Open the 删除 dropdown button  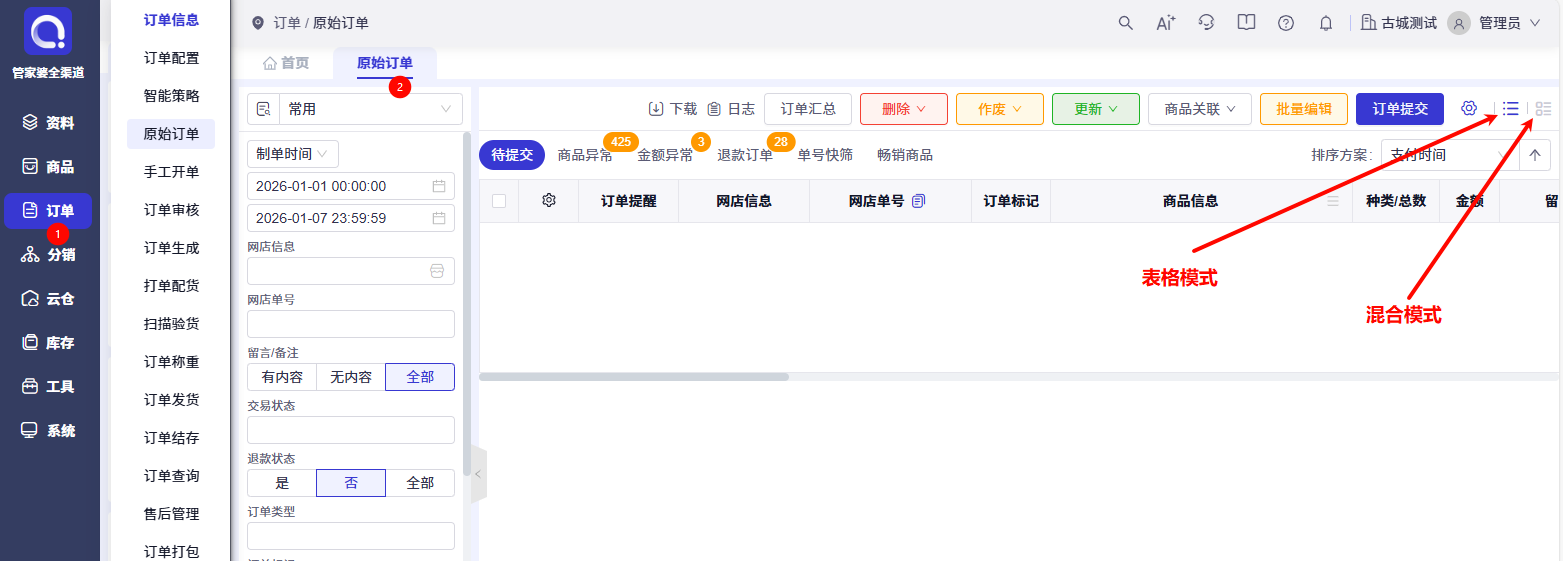904,109
